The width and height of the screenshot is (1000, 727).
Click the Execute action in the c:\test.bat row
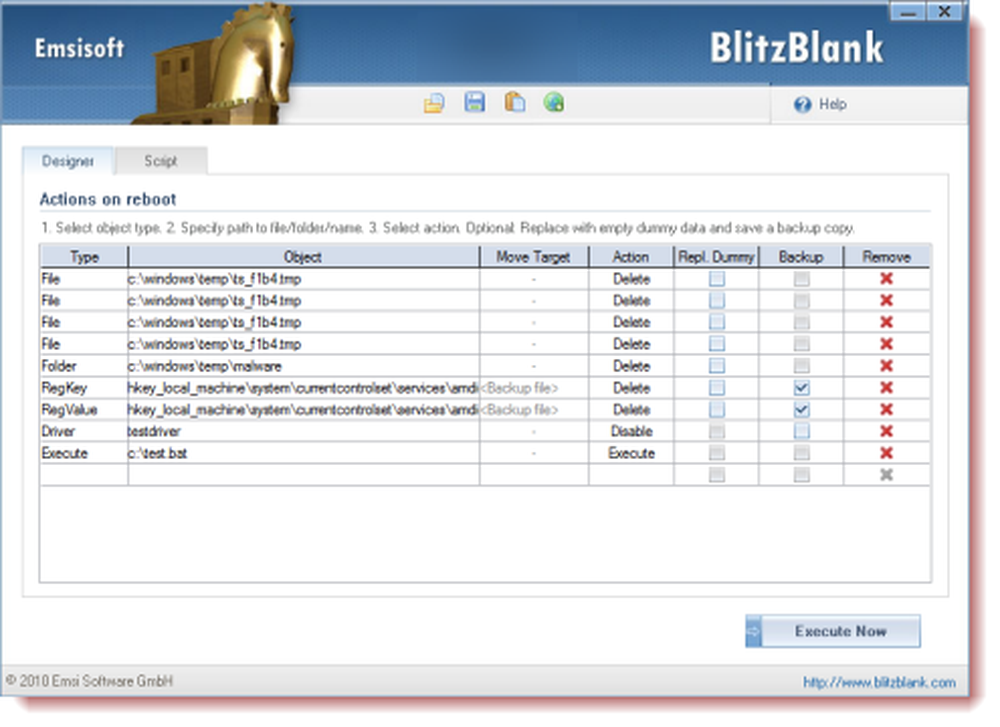point(631,453)
